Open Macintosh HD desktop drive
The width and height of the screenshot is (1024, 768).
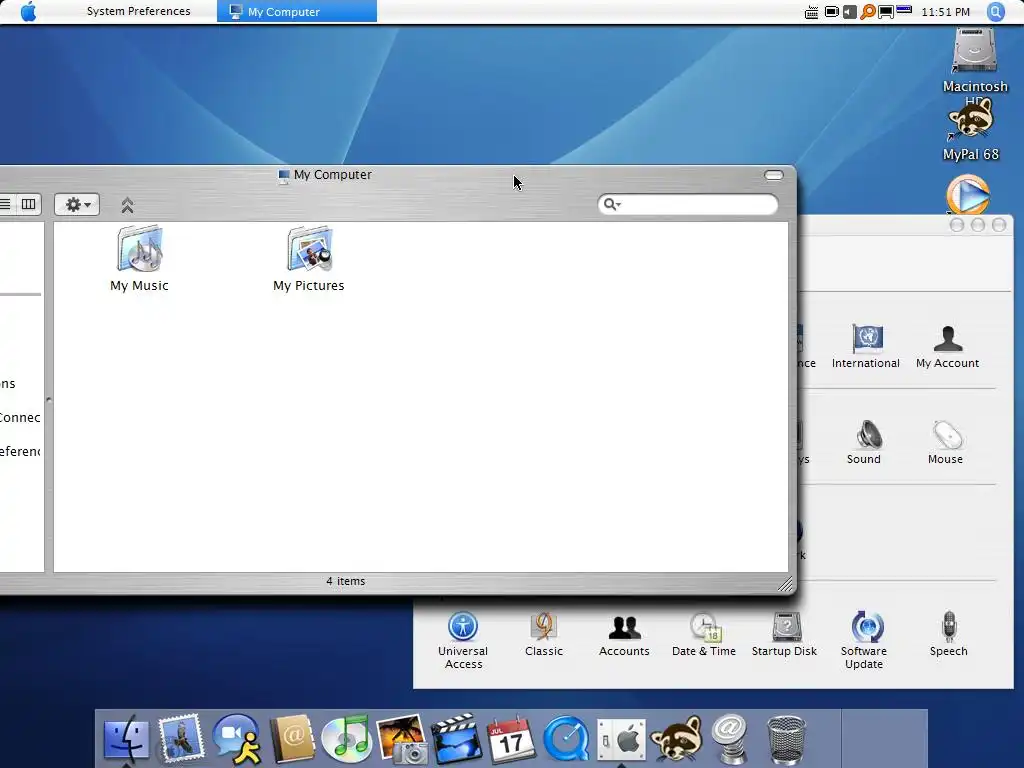point(974,50)
